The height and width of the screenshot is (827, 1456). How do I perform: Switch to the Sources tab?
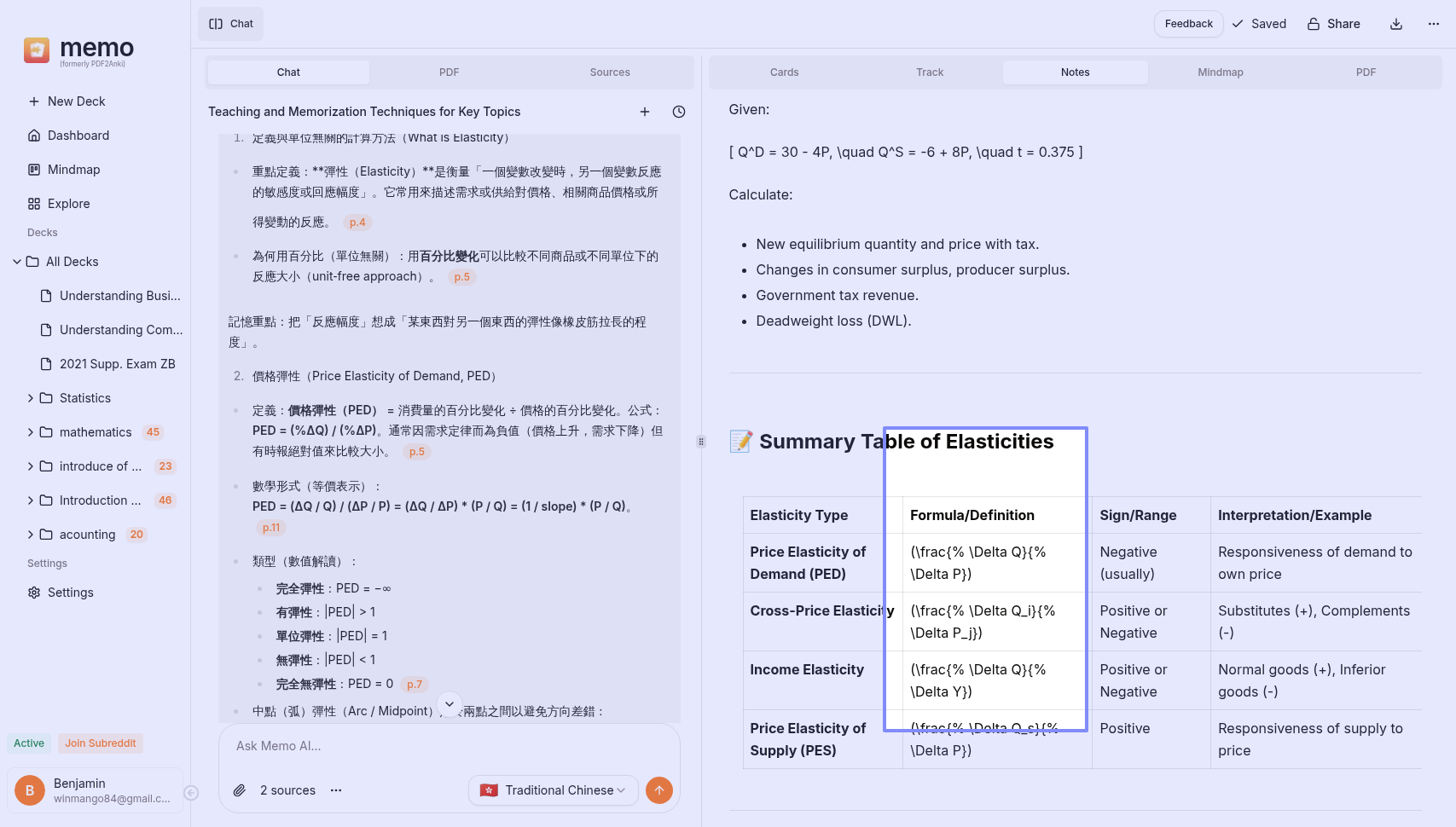pos(610,72)
